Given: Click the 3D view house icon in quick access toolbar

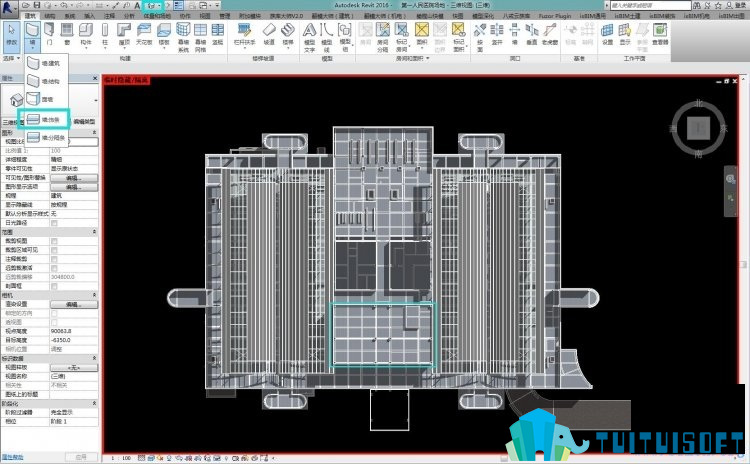Looking at the screenshot, I should [x=151, y=6].
